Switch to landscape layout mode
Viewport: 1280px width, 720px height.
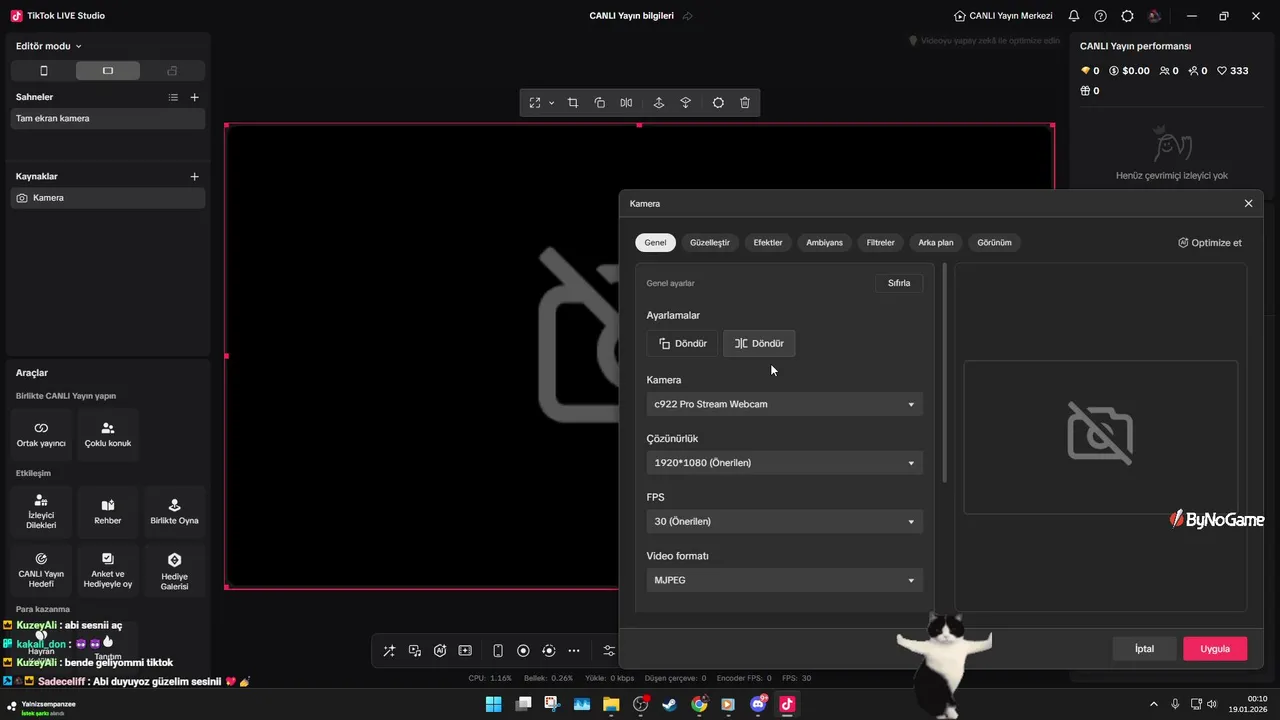tap(108, 71)
